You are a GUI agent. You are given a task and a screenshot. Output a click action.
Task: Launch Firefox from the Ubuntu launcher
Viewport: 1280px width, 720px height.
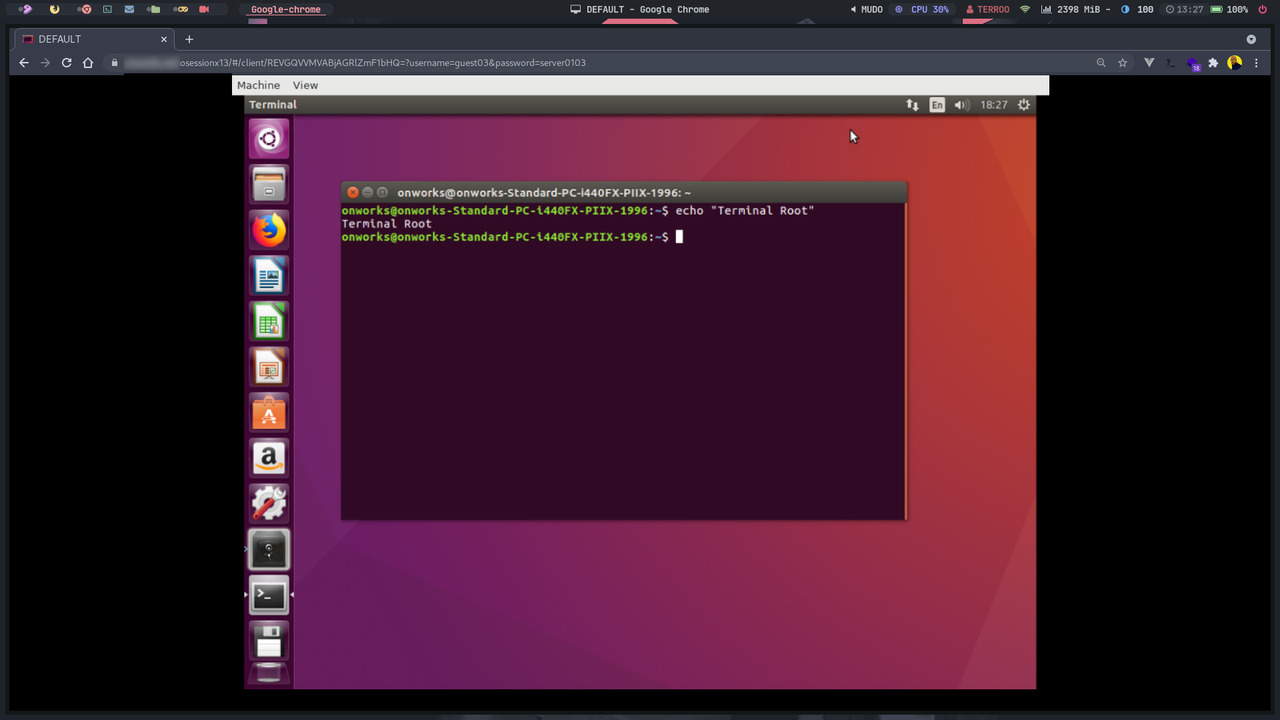[268, 230]
